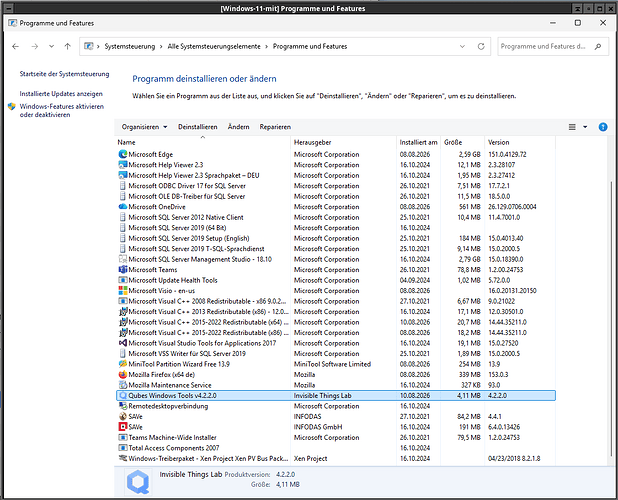
Task: Click the INFODAS GmbH SAVe red icon
Action: [x=123, y=427]
